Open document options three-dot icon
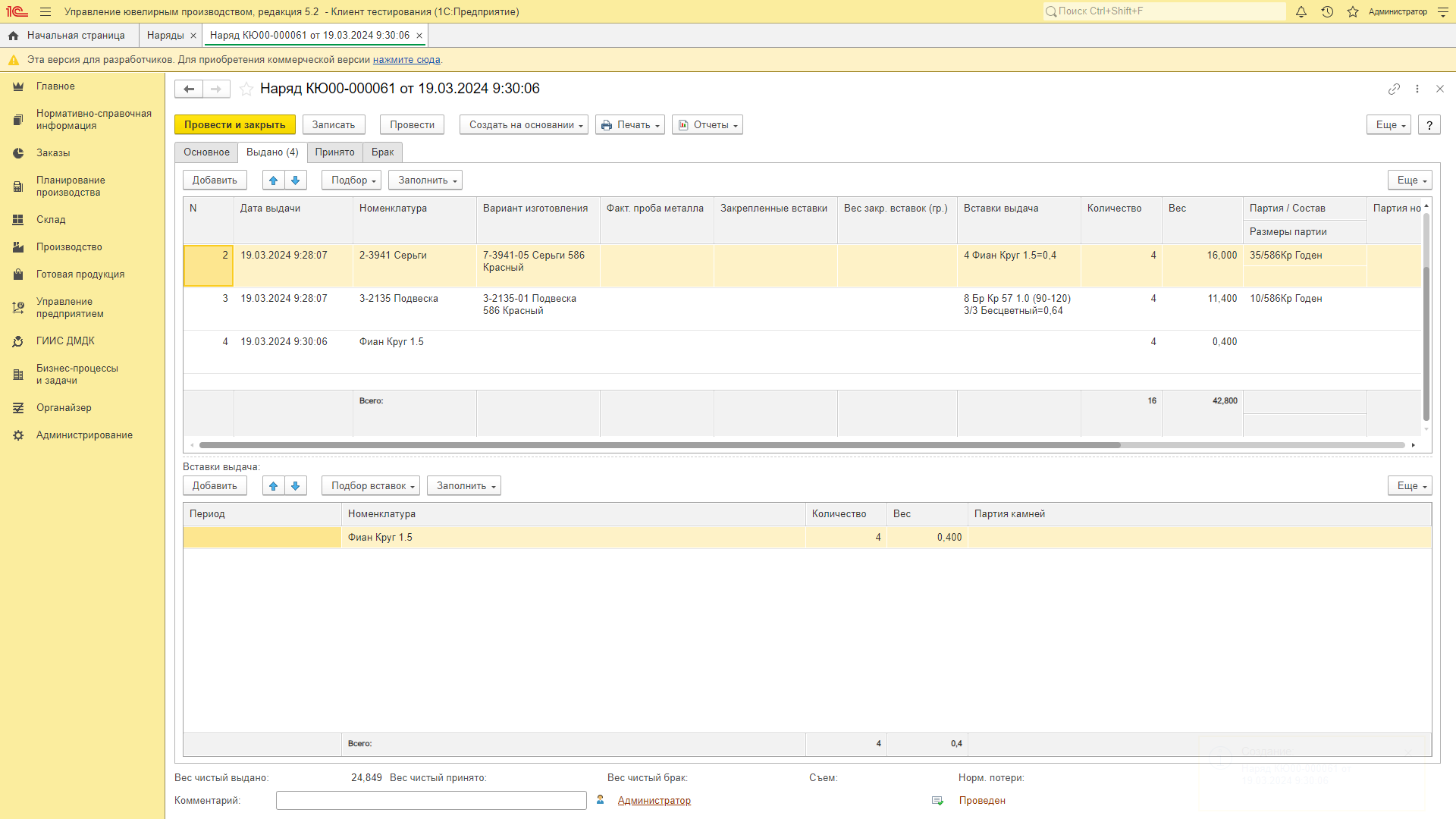Image resolution: width=1456 pixels, height=819 pixels. 1417,89
